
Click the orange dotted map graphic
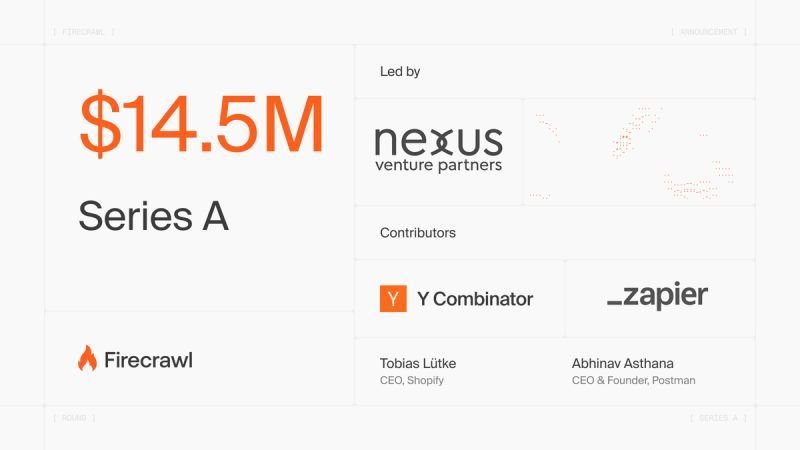pyautogui.click(x=640, y=153)
